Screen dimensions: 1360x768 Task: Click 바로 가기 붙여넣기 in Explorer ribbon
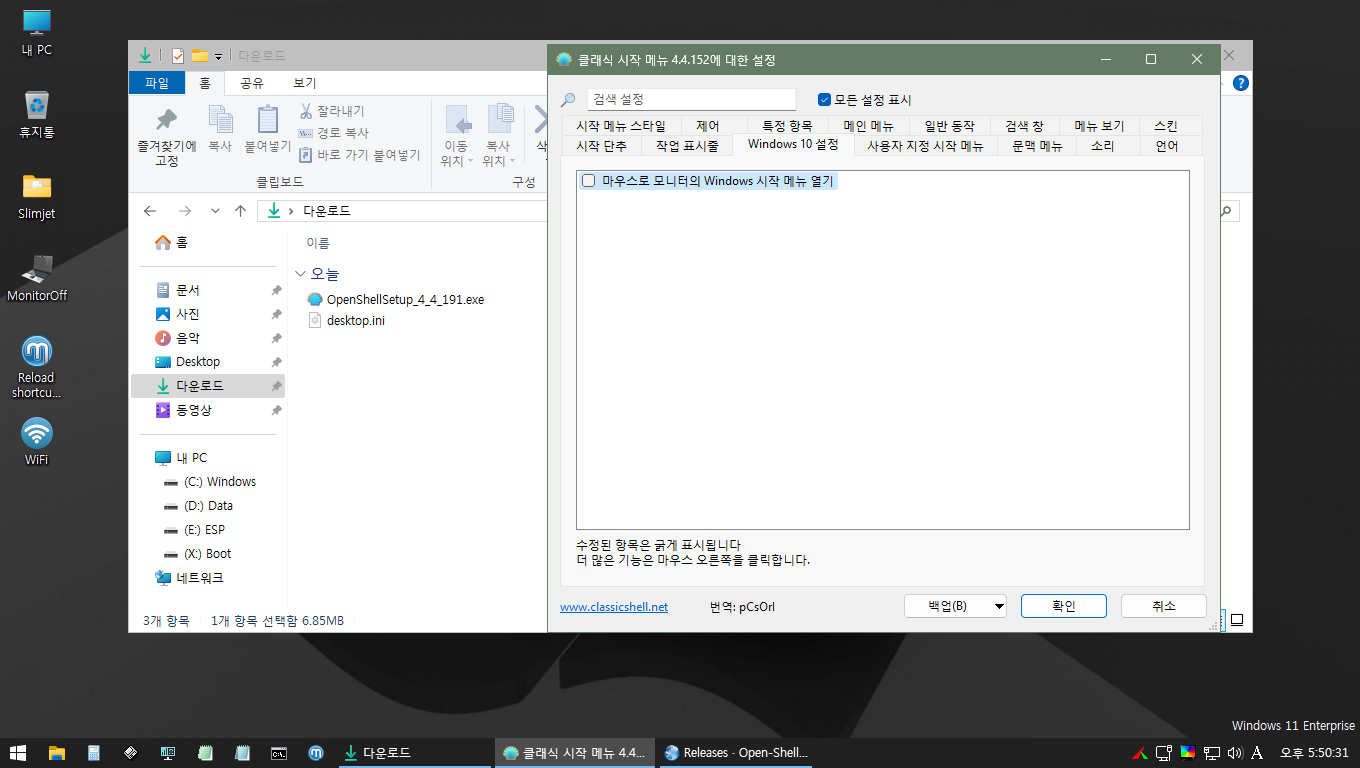[x=359, y=155]
